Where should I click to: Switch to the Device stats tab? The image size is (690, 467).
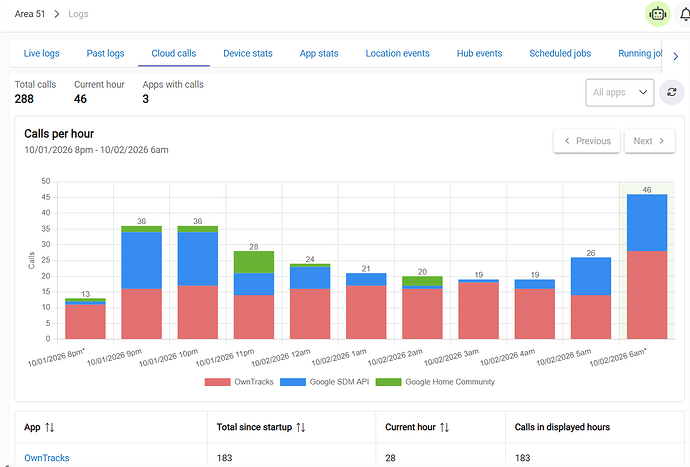pos(248,53)
